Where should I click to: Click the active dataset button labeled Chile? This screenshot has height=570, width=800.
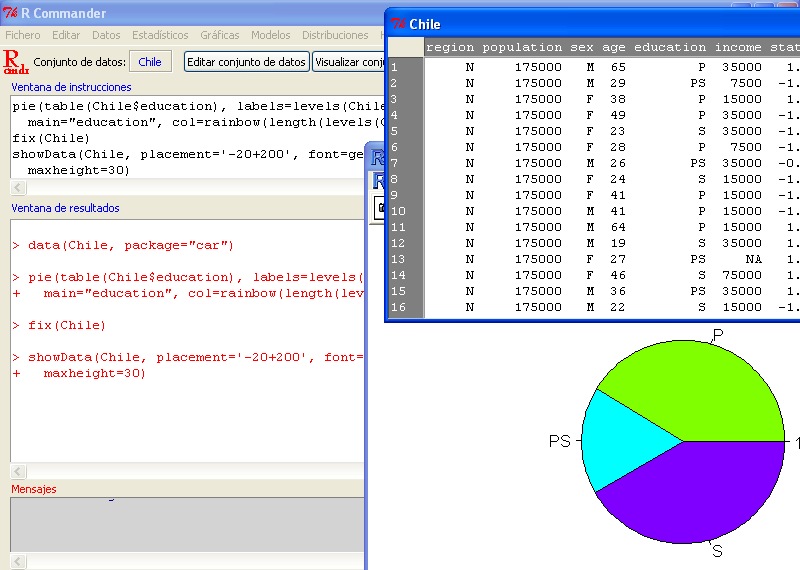click(150, 62)
